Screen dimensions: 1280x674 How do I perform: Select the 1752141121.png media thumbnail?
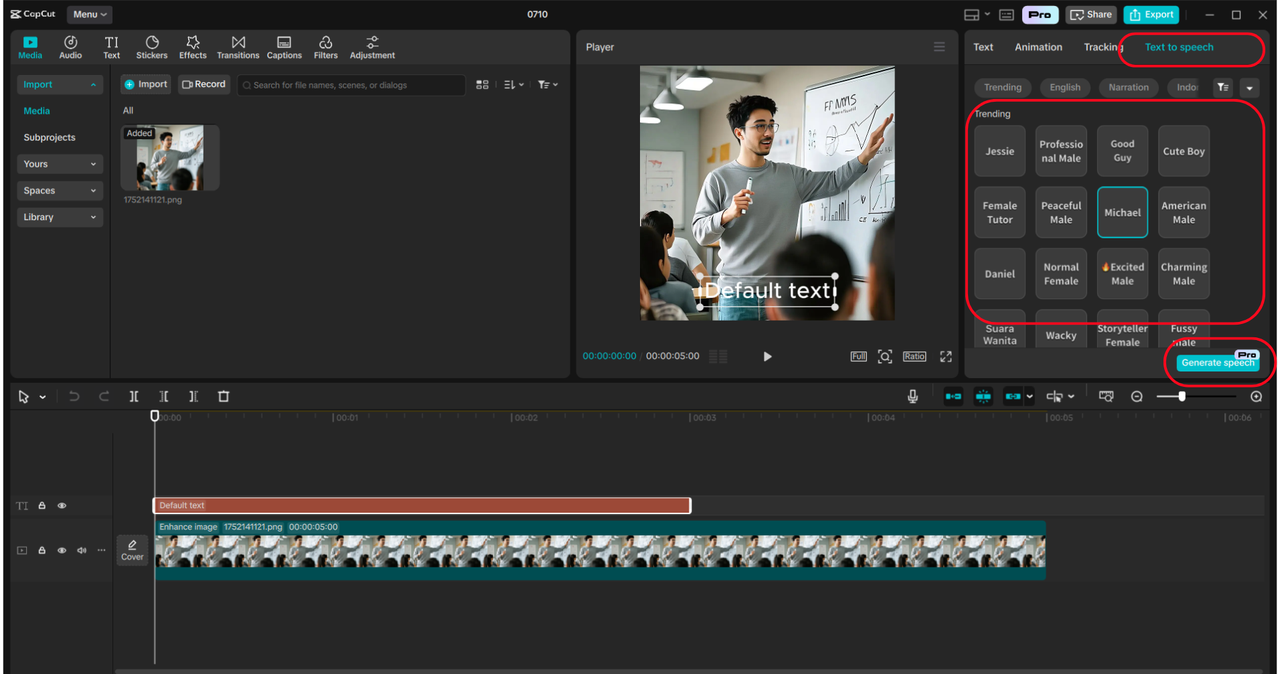pos(170,158)
